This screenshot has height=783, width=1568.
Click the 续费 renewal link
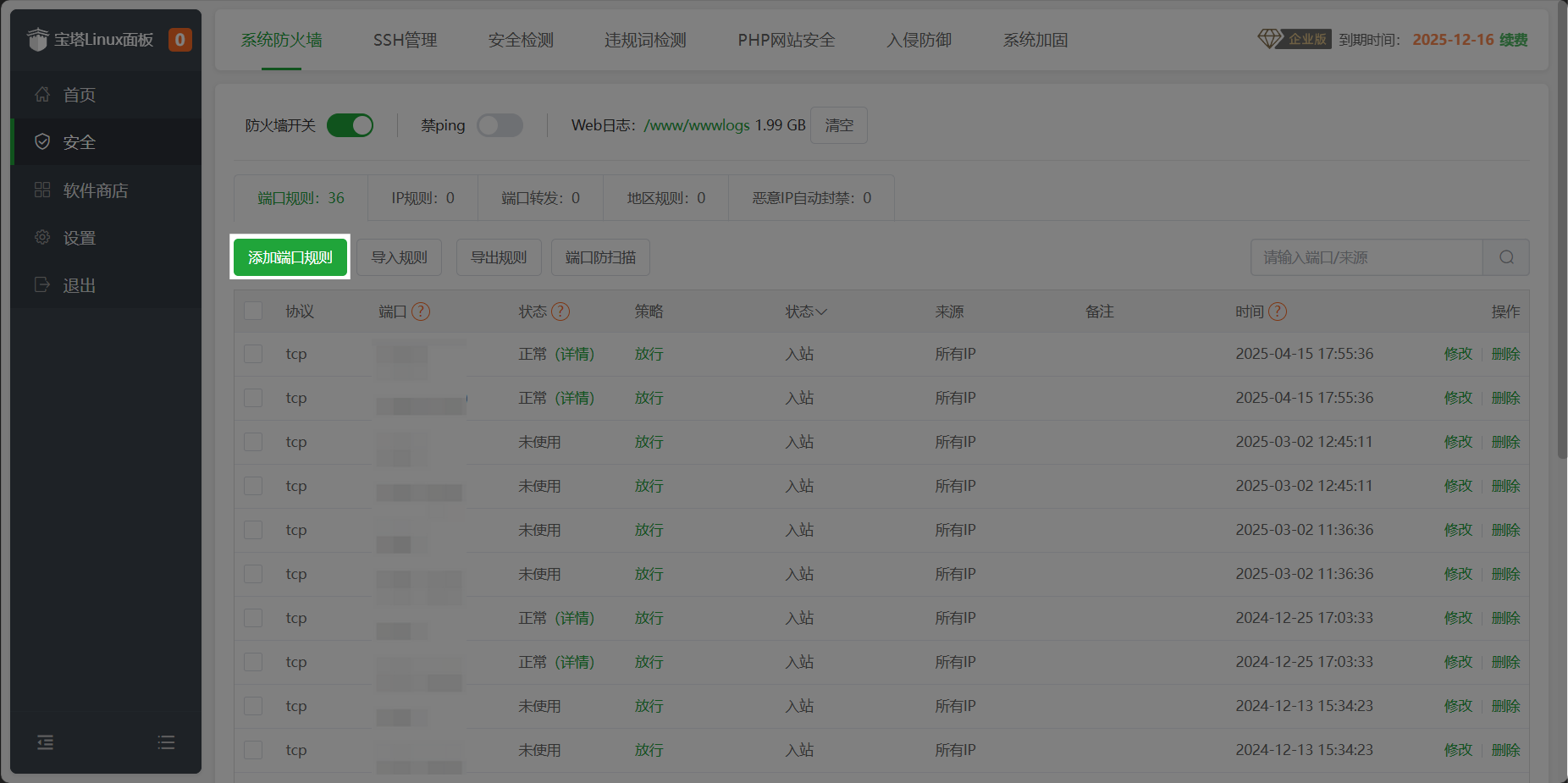[1513, 40]
